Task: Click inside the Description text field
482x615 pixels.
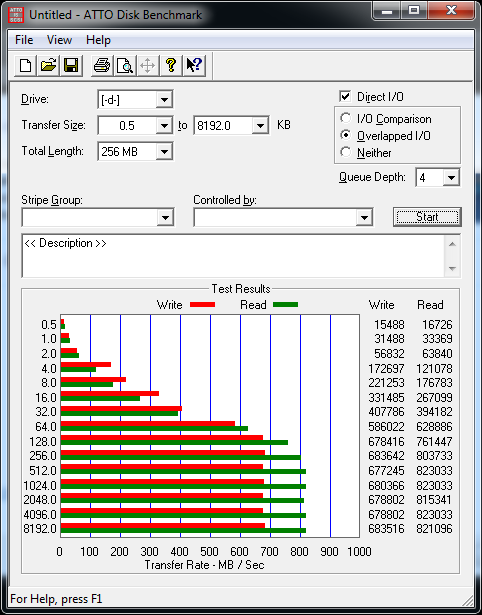Action: point(234,256)
